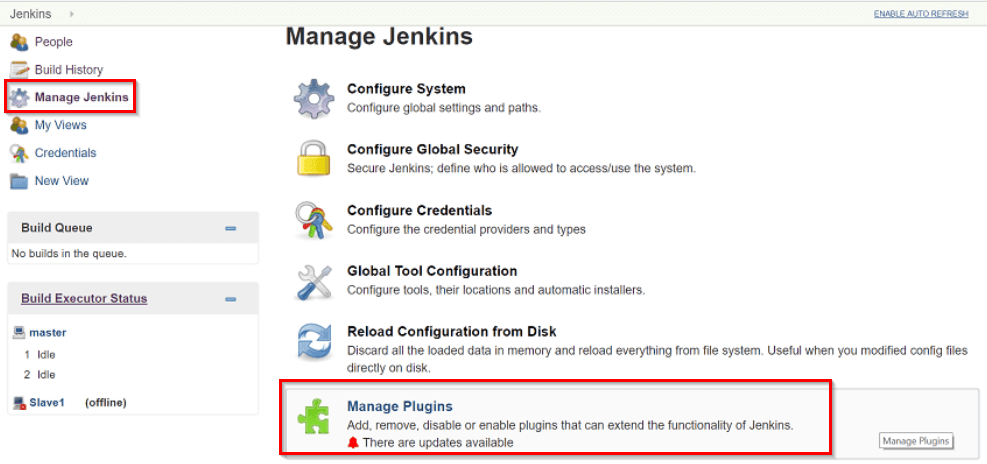Open the Manage Plugins title link
Image resolution: width=987 pixels, height=464 pixels.
point(400,407)
